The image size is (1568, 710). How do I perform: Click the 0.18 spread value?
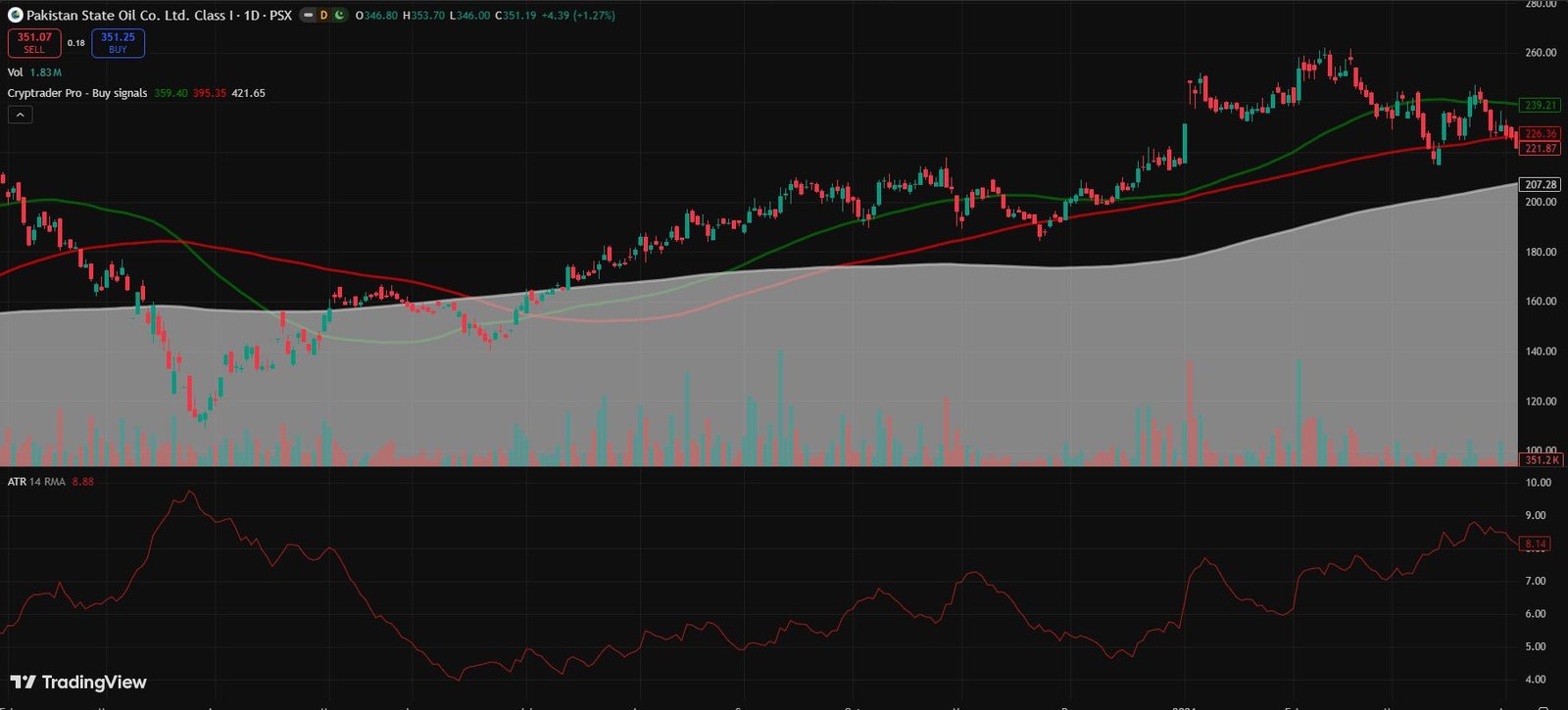[76, 43]
